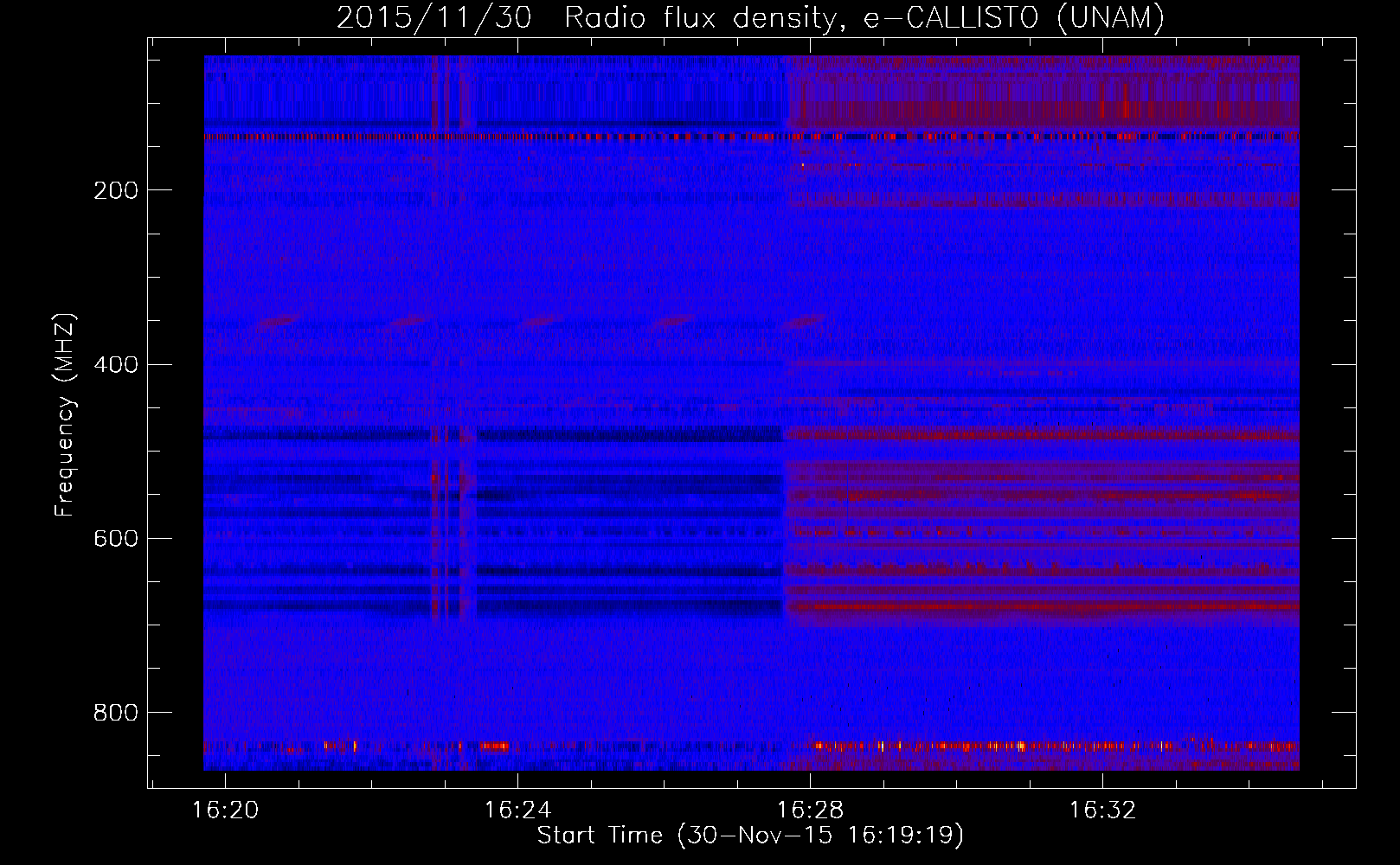The image size is (1400, 865).
Task: Click the 16:20 time tick label
Action: [x=226, y=811]
